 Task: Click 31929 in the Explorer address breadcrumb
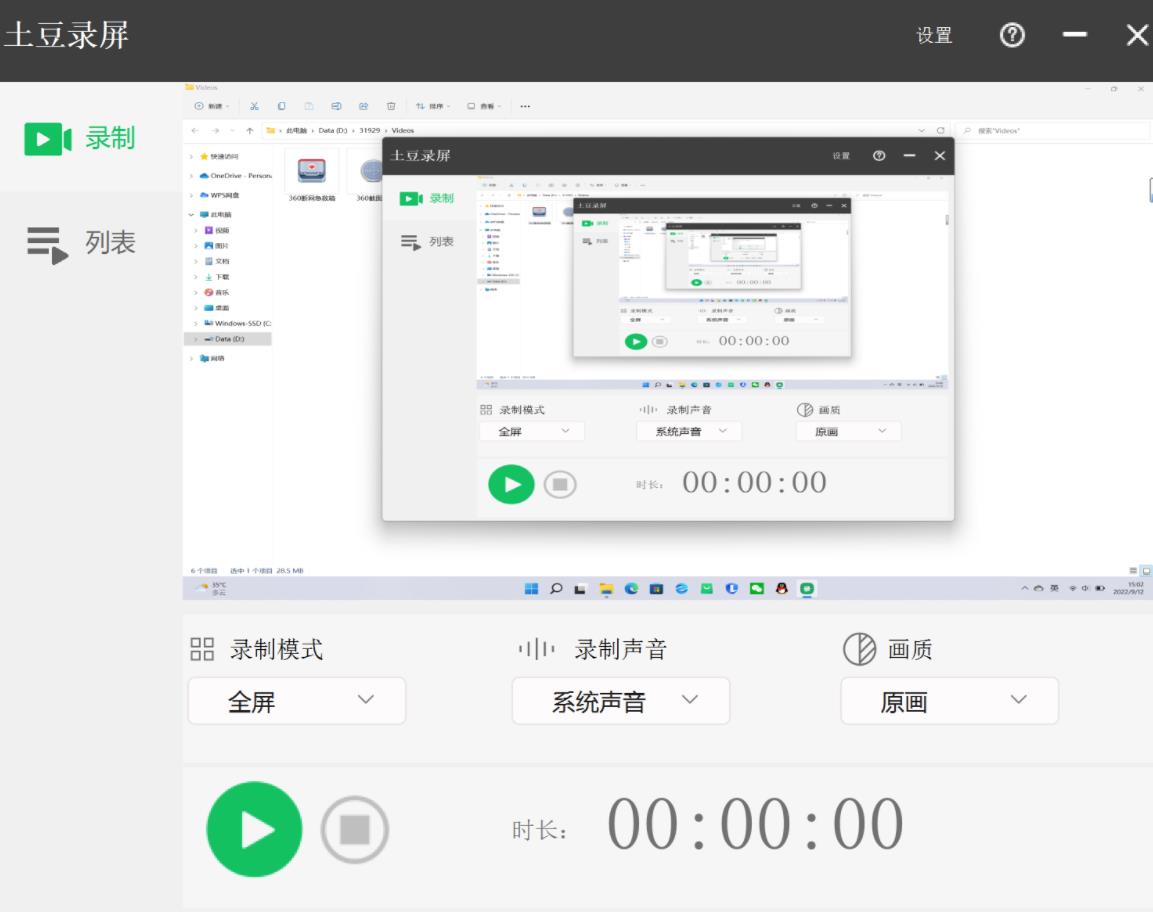(369, 130)
